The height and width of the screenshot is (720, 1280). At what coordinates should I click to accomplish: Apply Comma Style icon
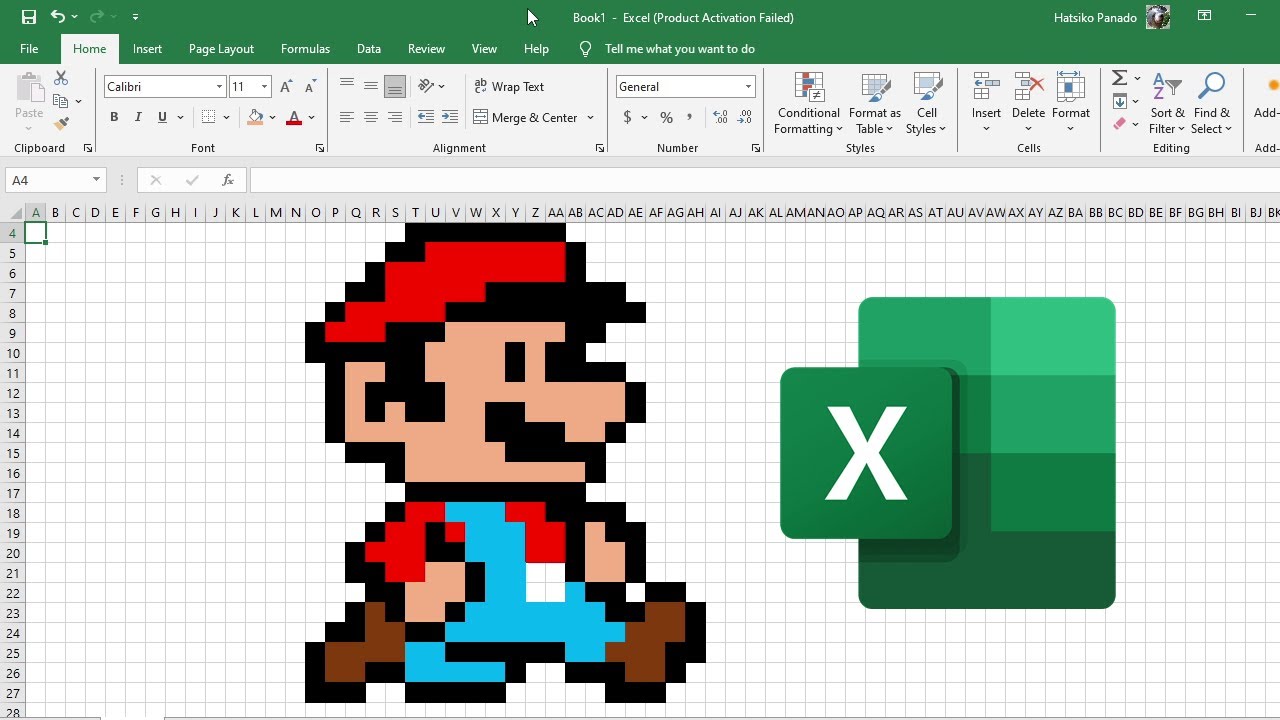(689, 117)
